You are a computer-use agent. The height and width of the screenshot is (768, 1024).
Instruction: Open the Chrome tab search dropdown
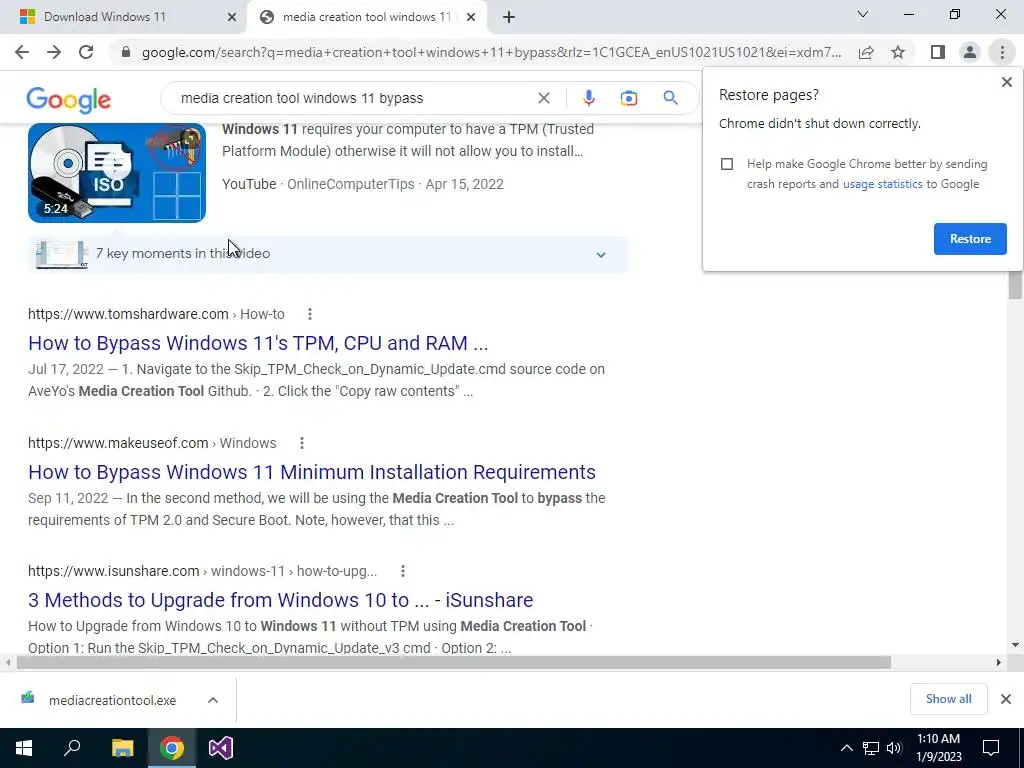click(863, 14)
